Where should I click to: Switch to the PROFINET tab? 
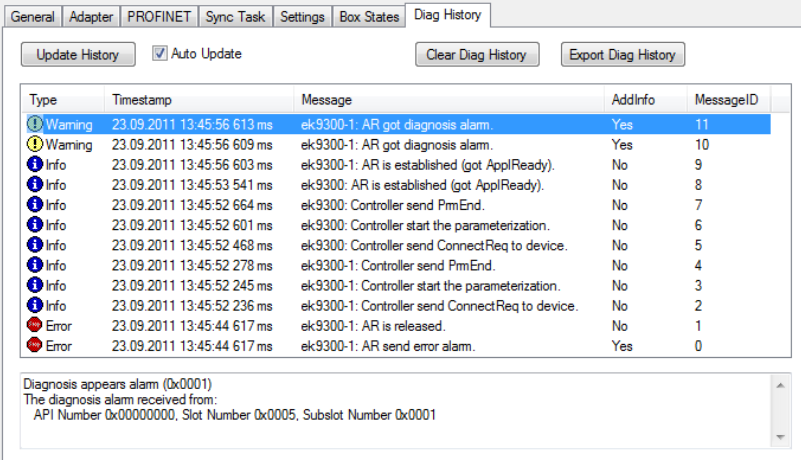[x=159, y=17]
